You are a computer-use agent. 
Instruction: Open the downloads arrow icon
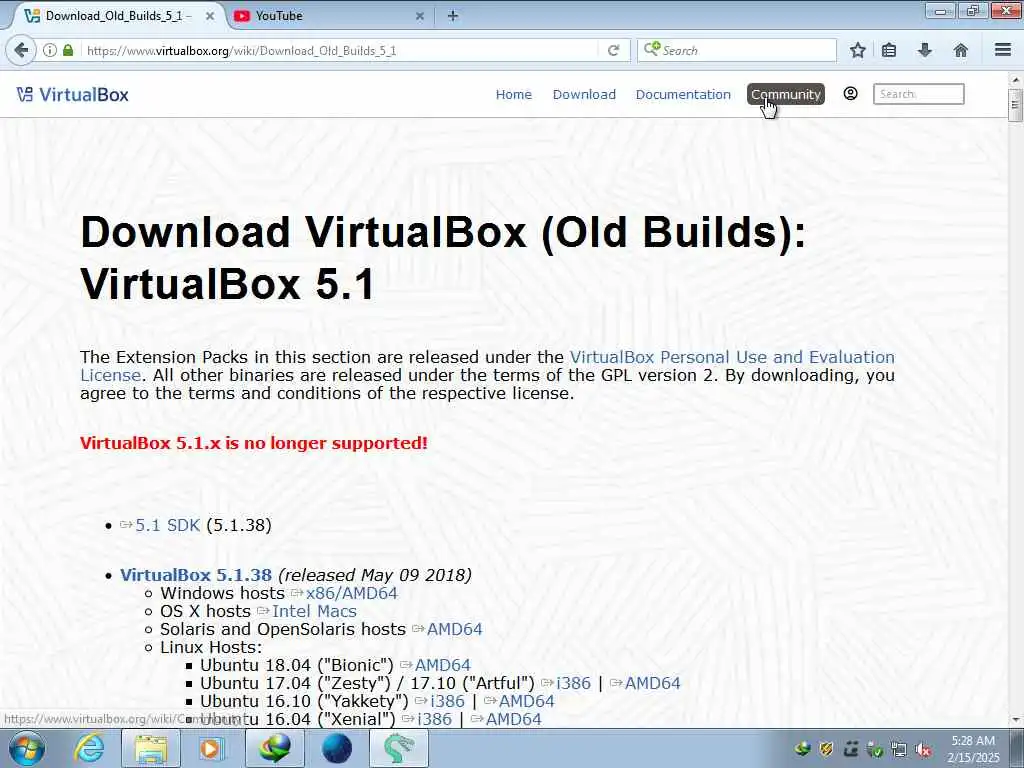(924, 50)
